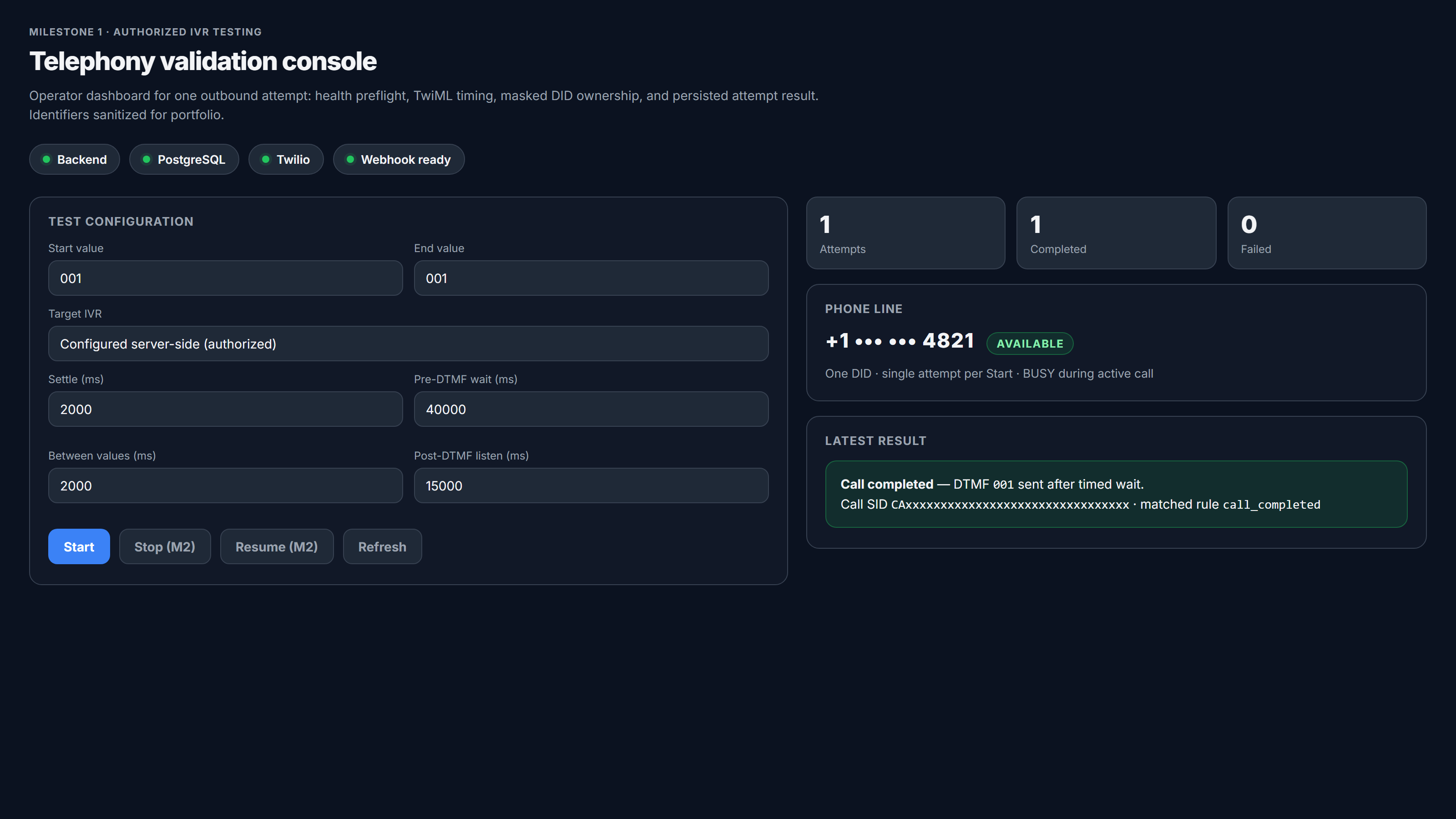Click the Post-DTMF listen (ms) label

(x=471, y=455)
